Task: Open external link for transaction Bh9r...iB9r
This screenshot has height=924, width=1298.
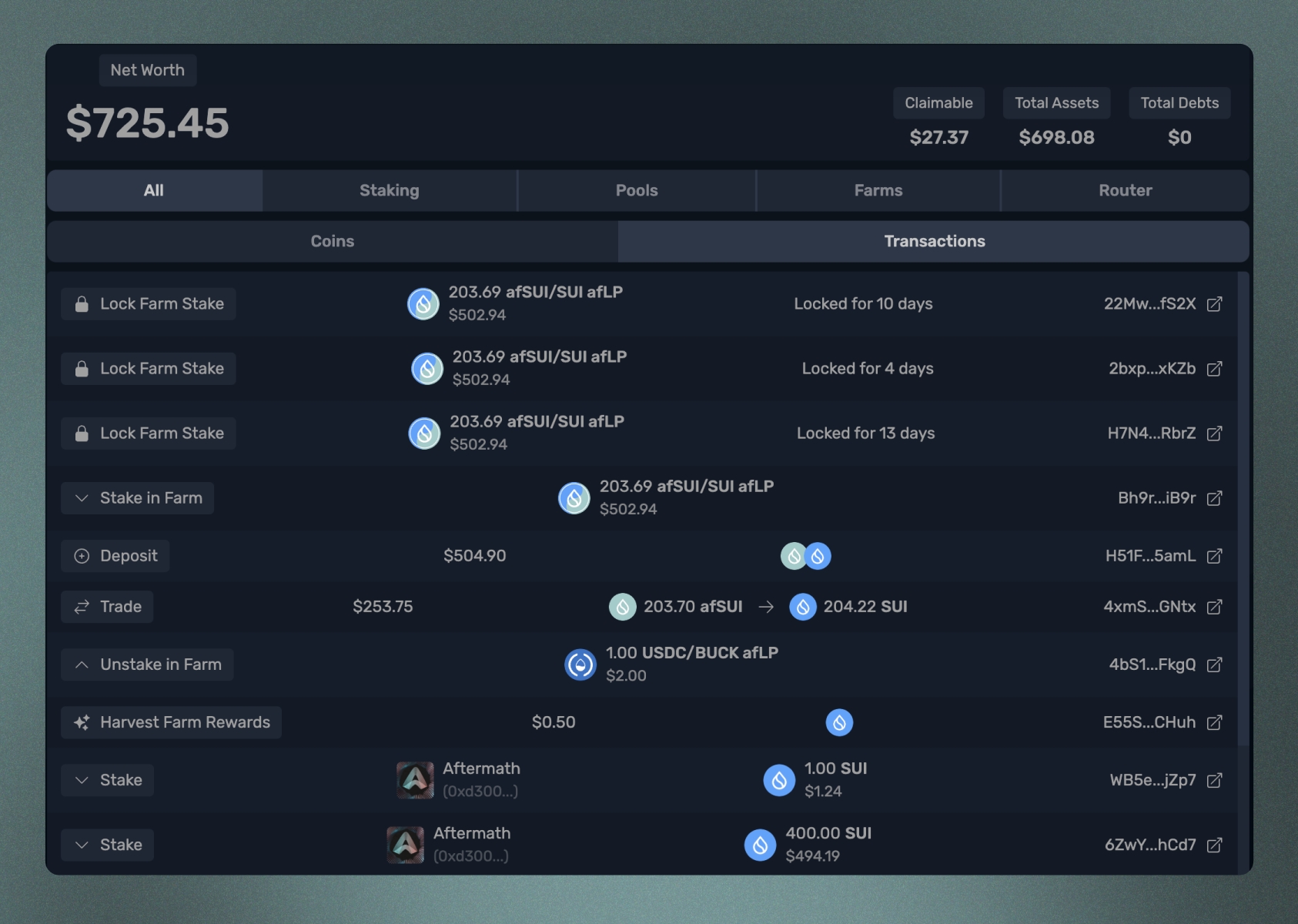Action: [1214, 498]
